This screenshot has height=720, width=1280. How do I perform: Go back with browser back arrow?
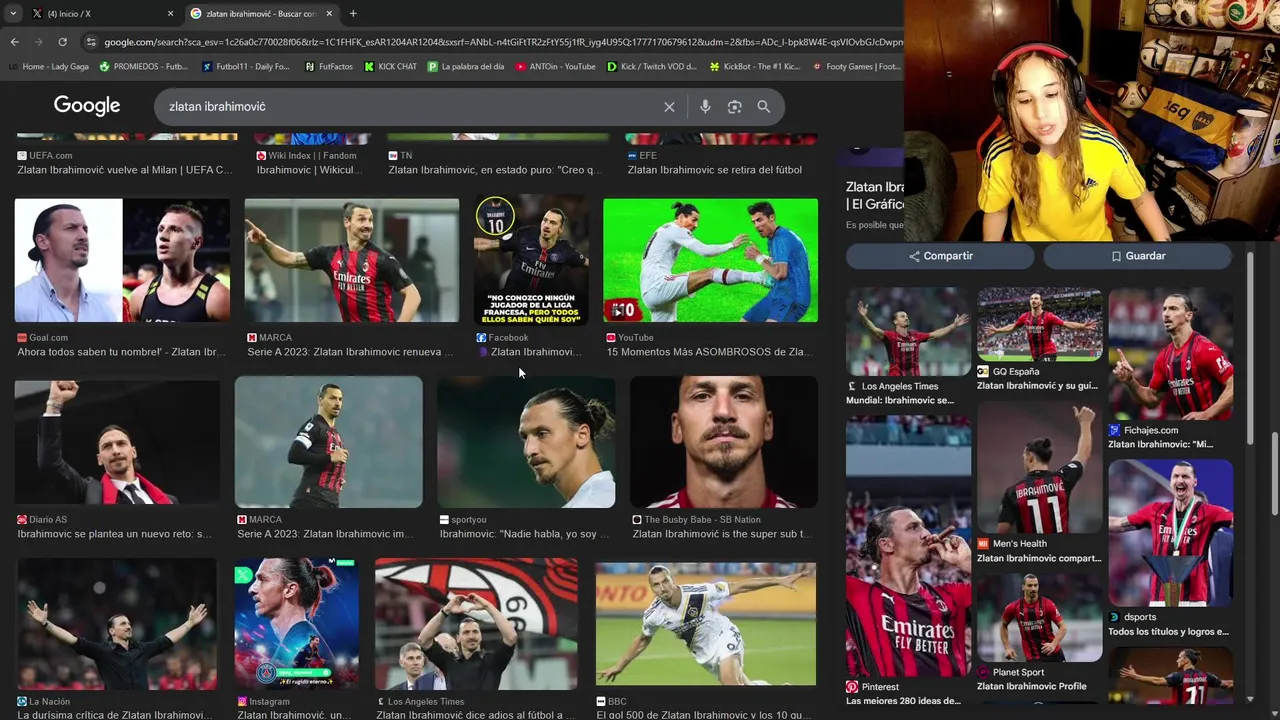pos(14,42)
